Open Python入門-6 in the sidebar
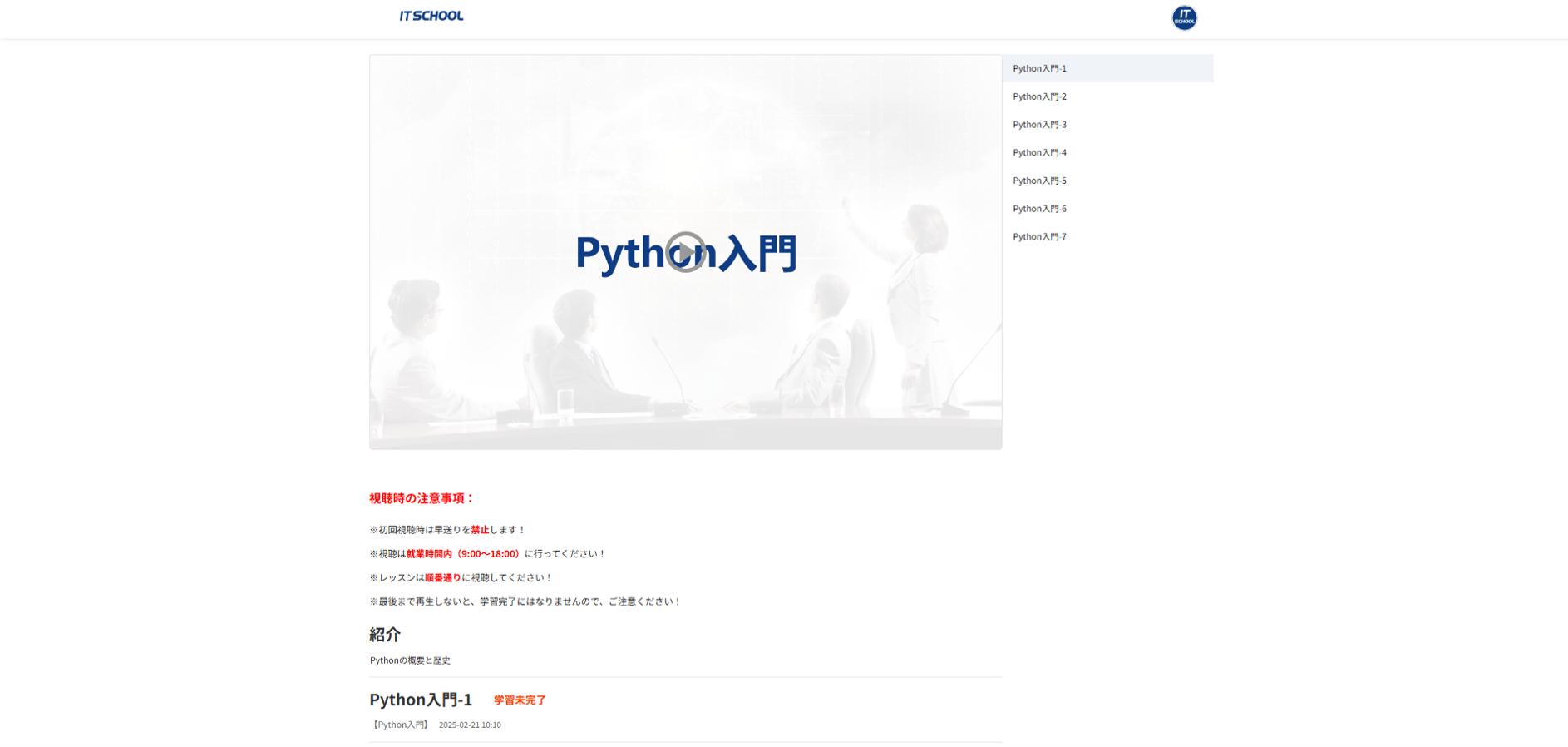1568x747 pixels. coord(1039,209)
